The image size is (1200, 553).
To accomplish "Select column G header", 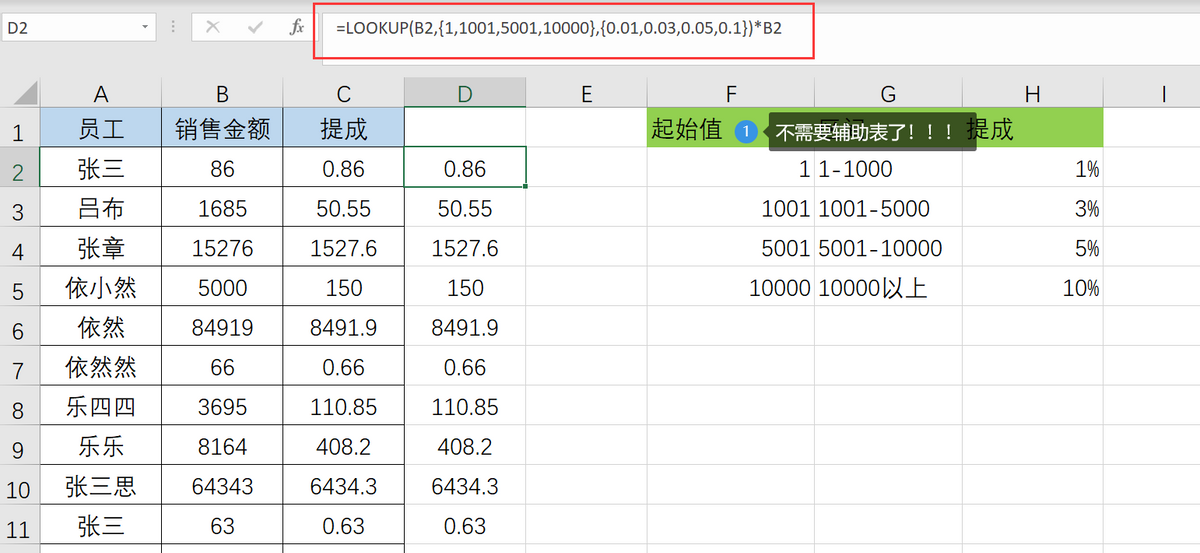I will coord(889,94).
